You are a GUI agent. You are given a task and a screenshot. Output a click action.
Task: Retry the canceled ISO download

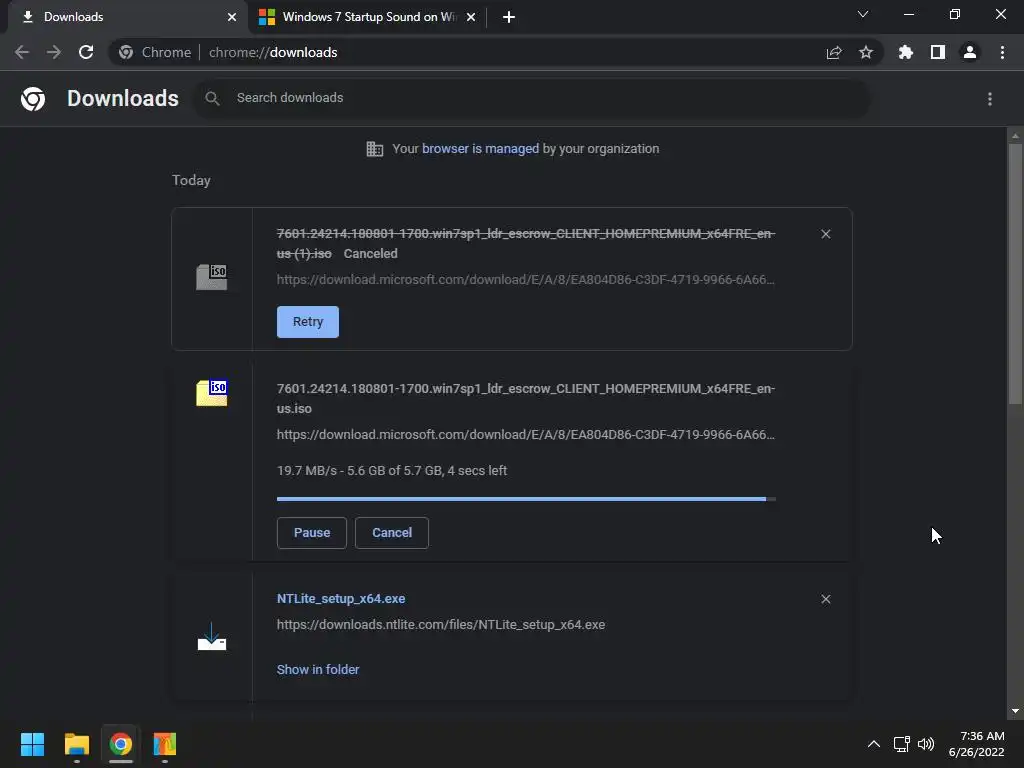tap(308, 322)
